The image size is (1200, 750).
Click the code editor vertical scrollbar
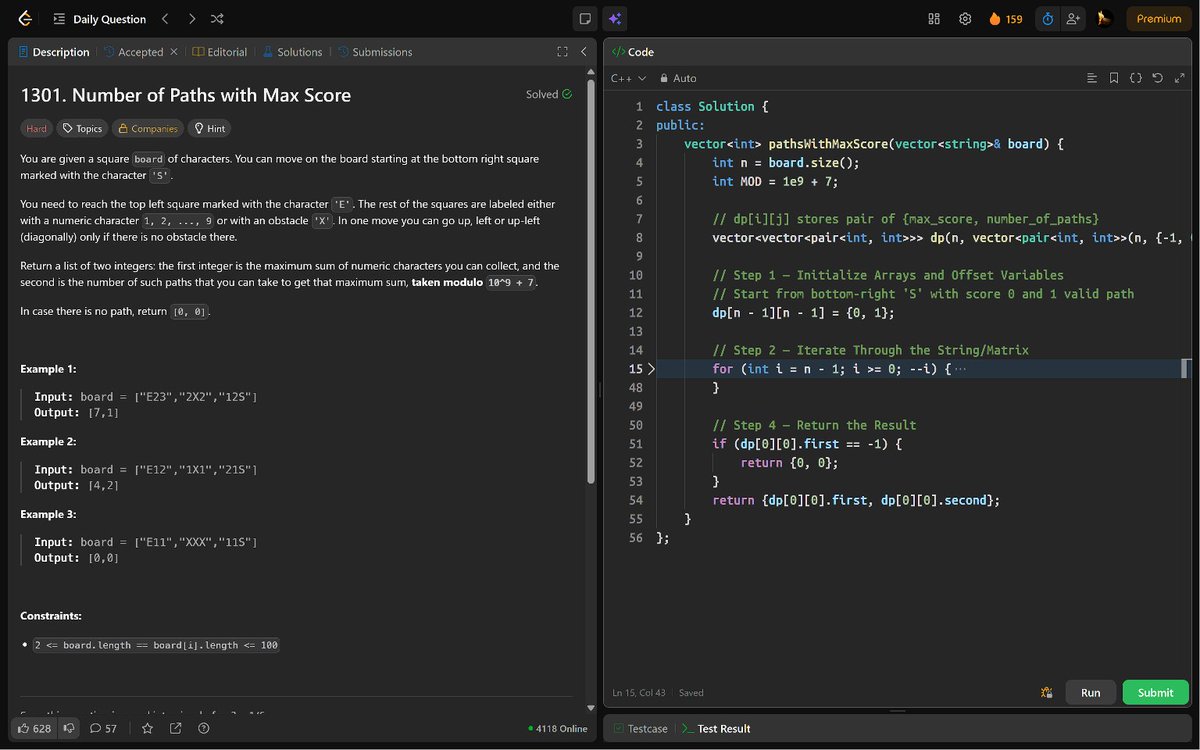coord(1186,369)
